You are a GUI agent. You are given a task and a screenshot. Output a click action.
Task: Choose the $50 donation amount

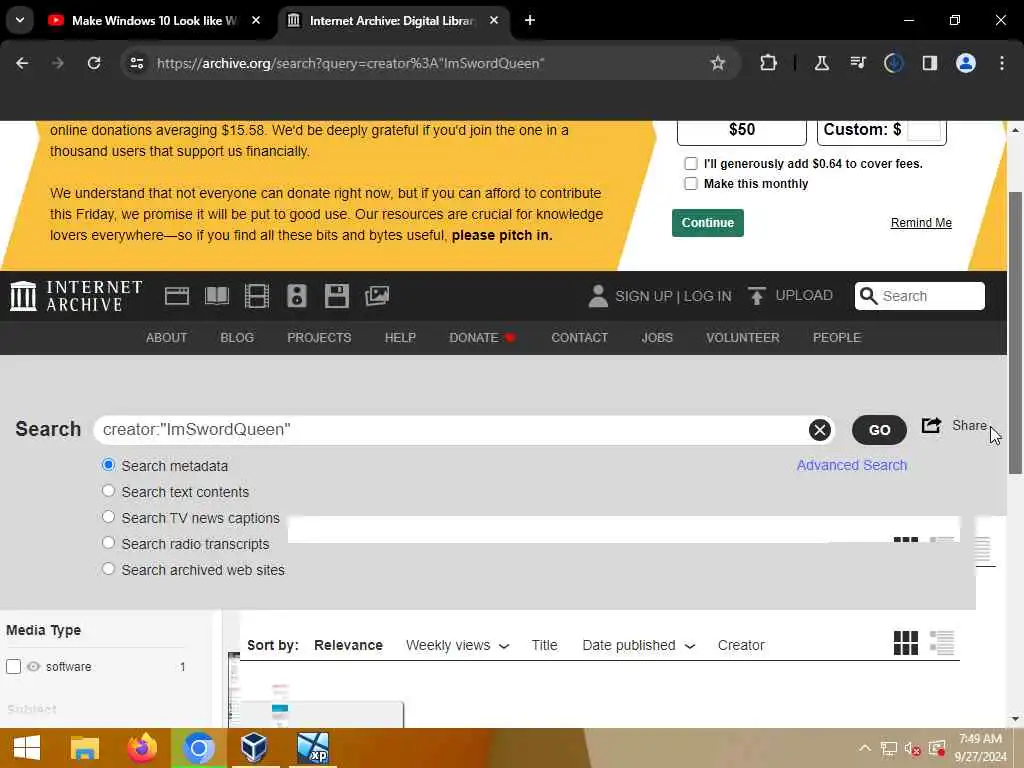742,130
